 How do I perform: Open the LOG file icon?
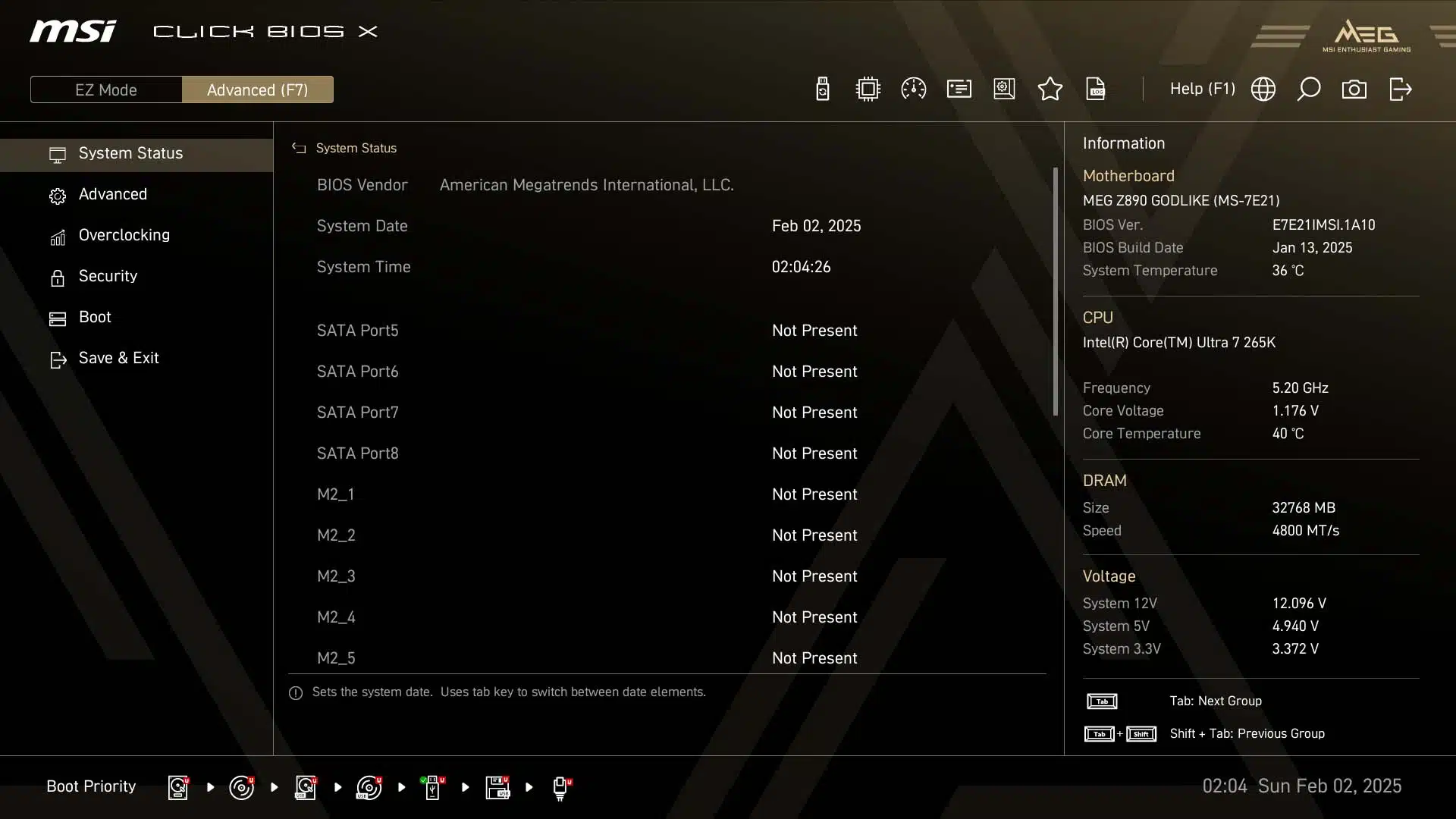[1096, 89]
